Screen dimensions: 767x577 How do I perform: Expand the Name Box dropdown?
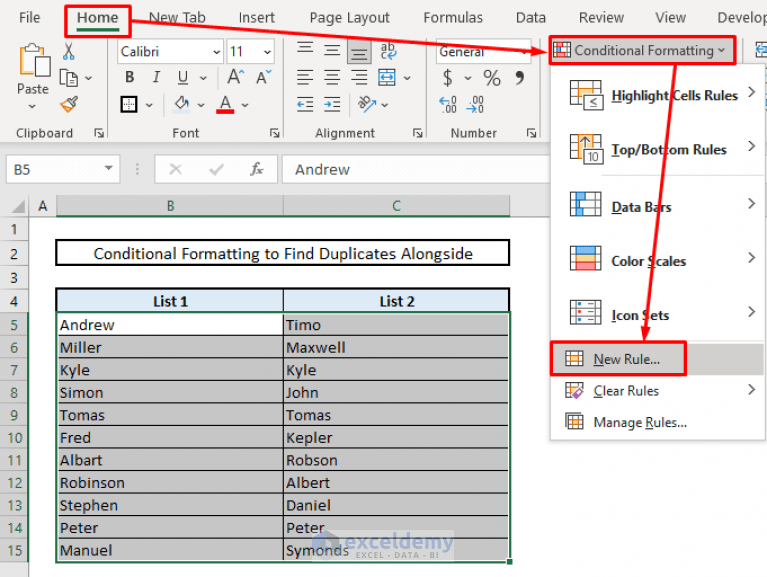pyautogui.click(x=109, y=168)
